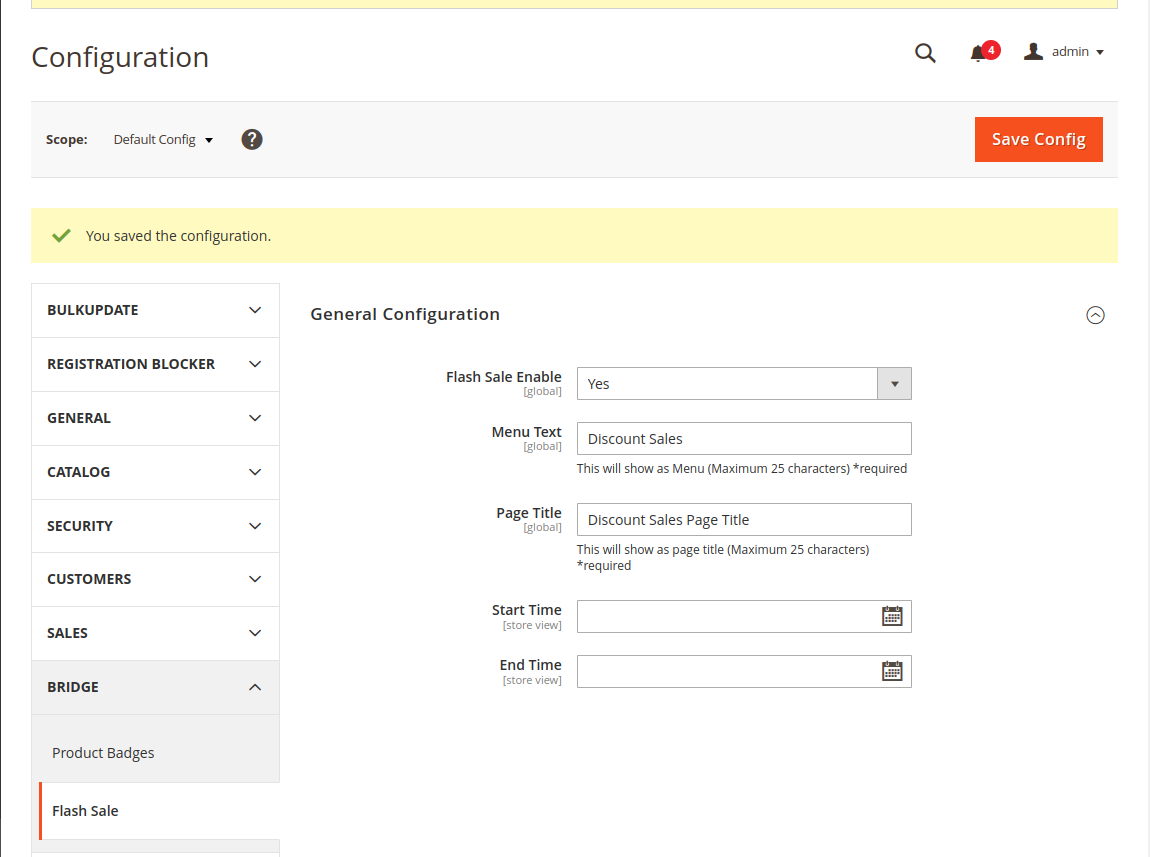This screenshot has height=857, width=1150.
Task: Click the admin user avatar icon
Action: [1033, 51]
